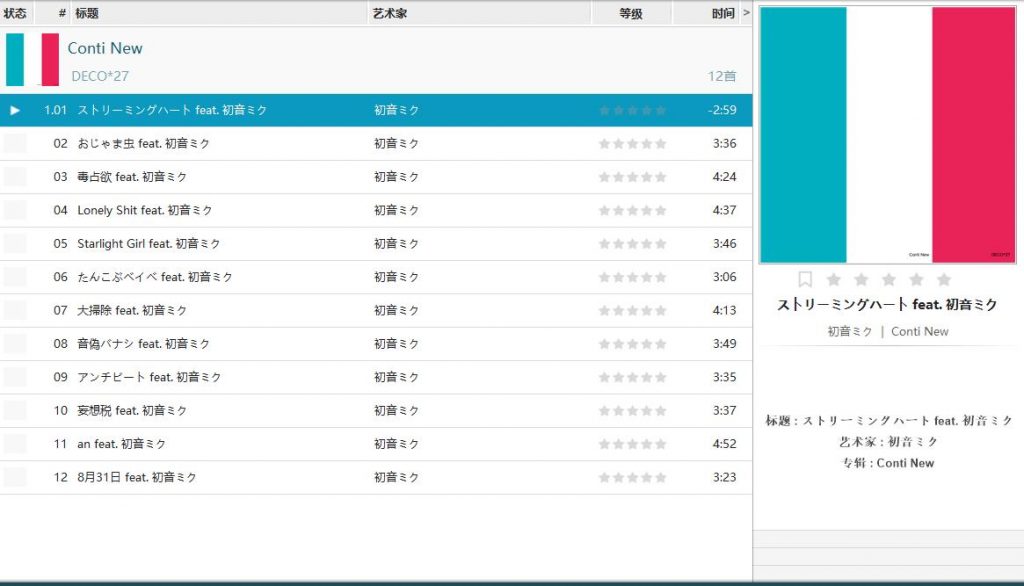This screenshot has width=1024, height=586.
Task: Rate track 06 たんこぶベイベ two stars
Action: coord(618,277)
